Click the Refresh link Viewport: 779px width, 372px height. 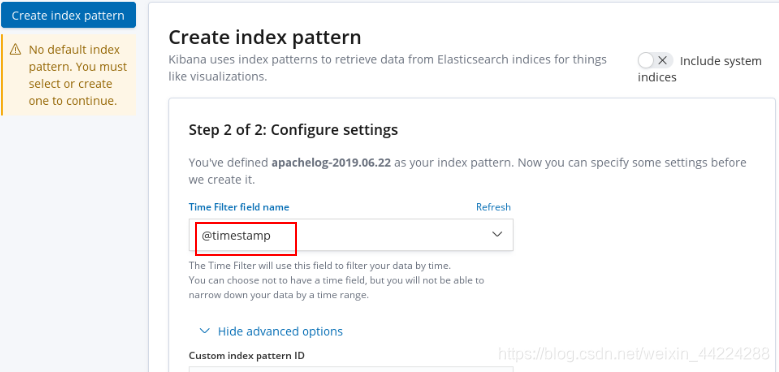[493, 207]
